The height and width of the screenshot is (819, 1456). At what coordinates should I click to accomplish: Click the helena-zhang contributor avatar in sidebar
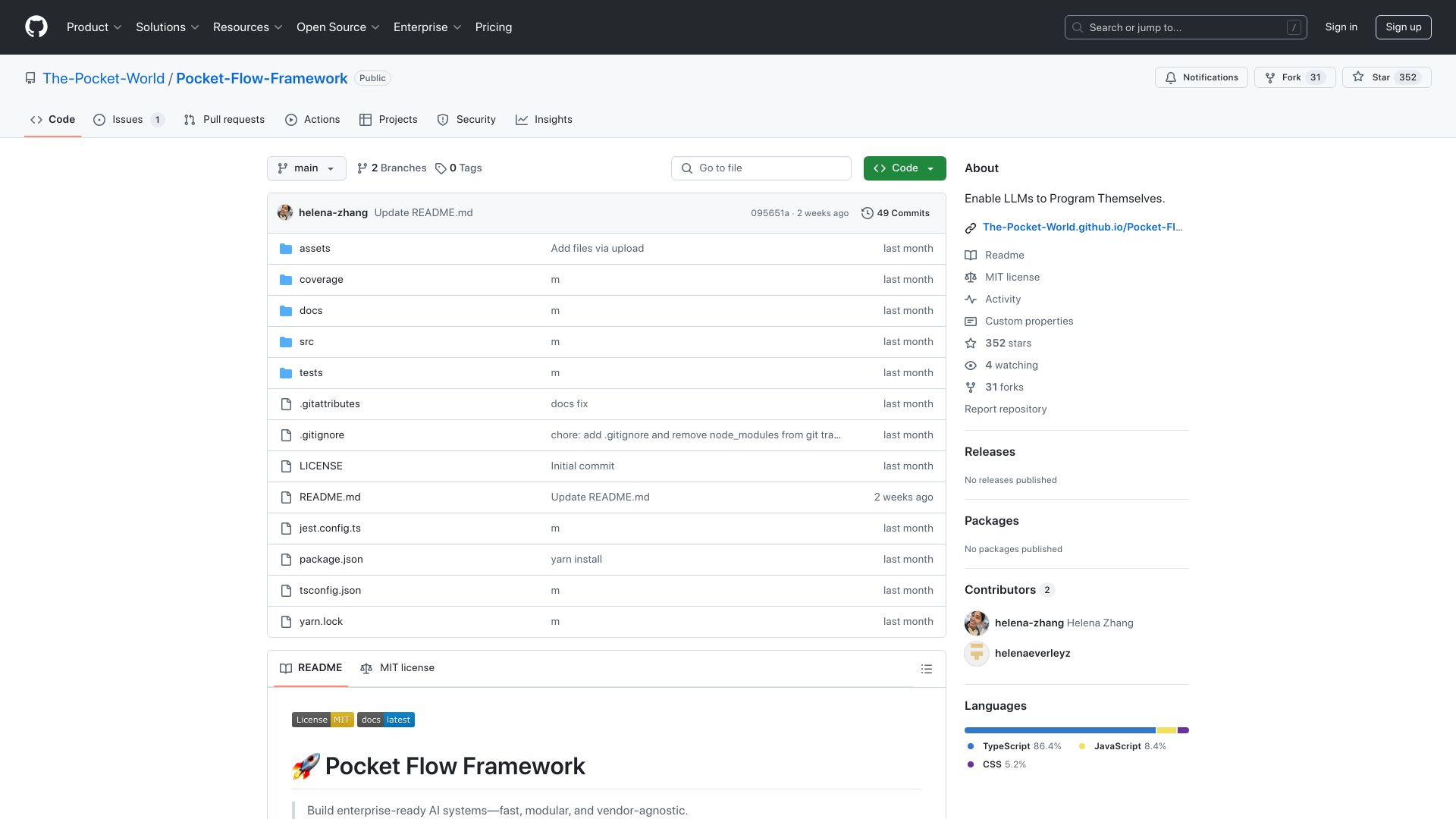(x=977, y=623)
